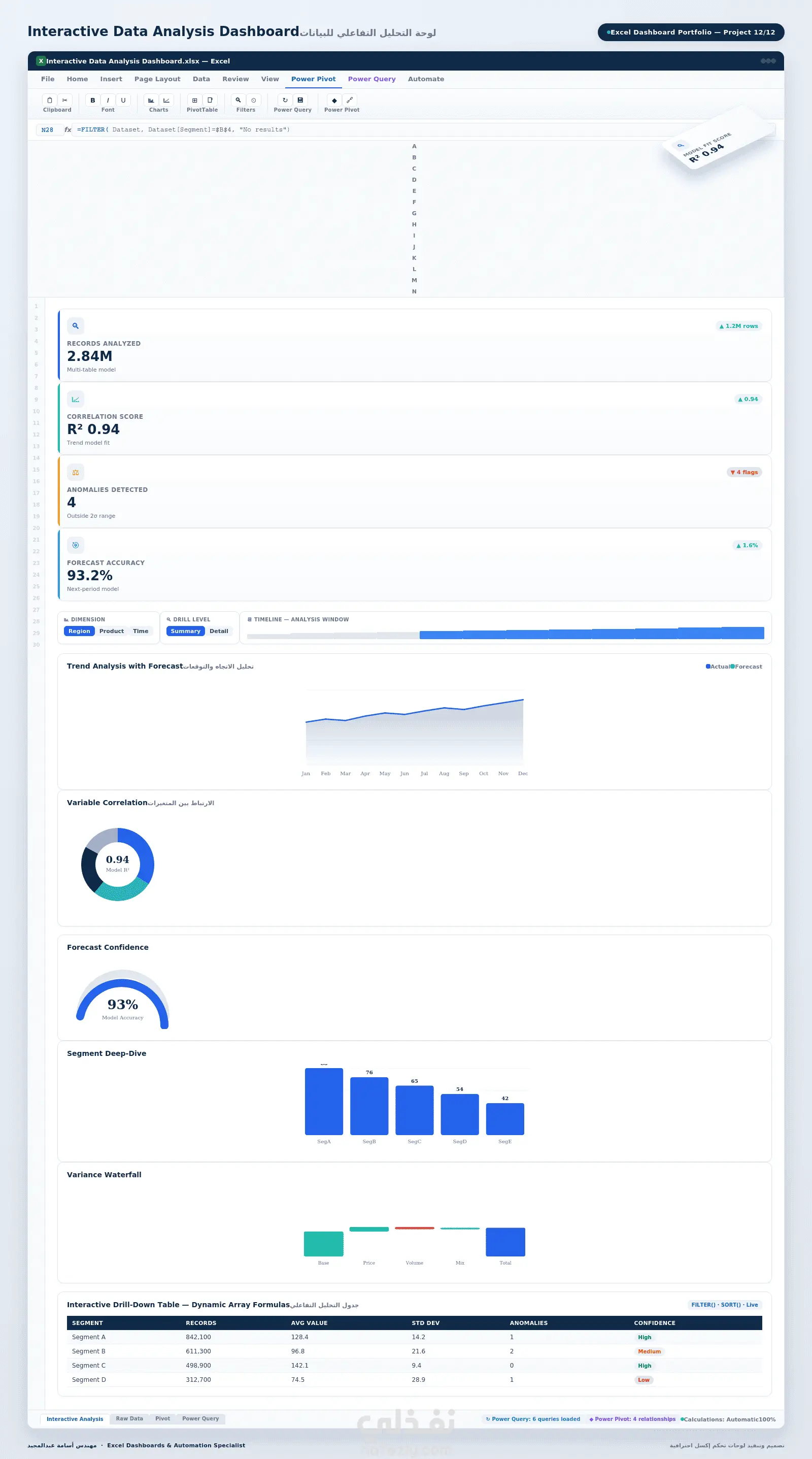Screen dimensions: 812x1459
Task: Click the second PivotTable sheet icon
Action: 210,100
